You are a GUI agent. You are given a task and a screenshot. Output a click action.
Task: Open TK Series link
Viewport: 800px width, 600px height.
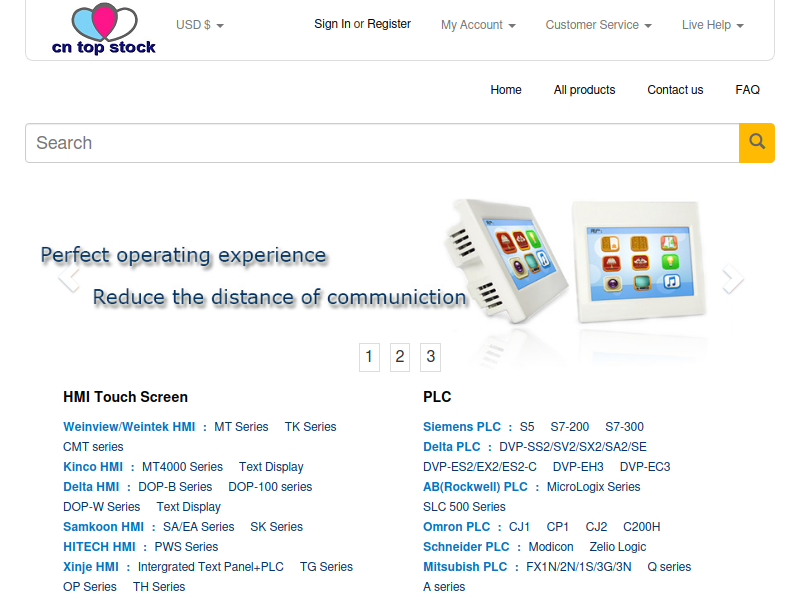pyautogui.click(x=310, y=427)
